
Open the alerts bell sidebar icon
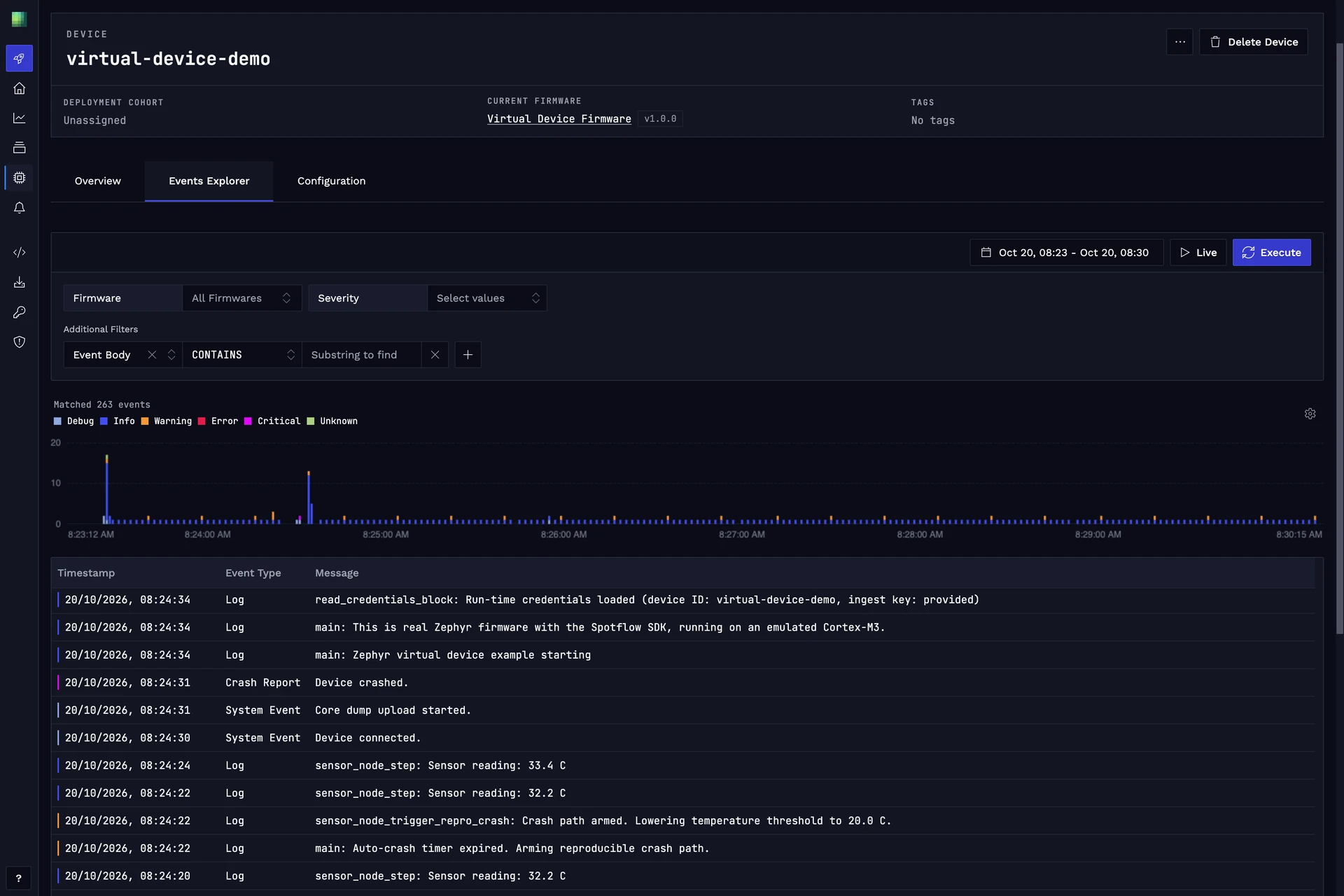[x=19, y=208]
